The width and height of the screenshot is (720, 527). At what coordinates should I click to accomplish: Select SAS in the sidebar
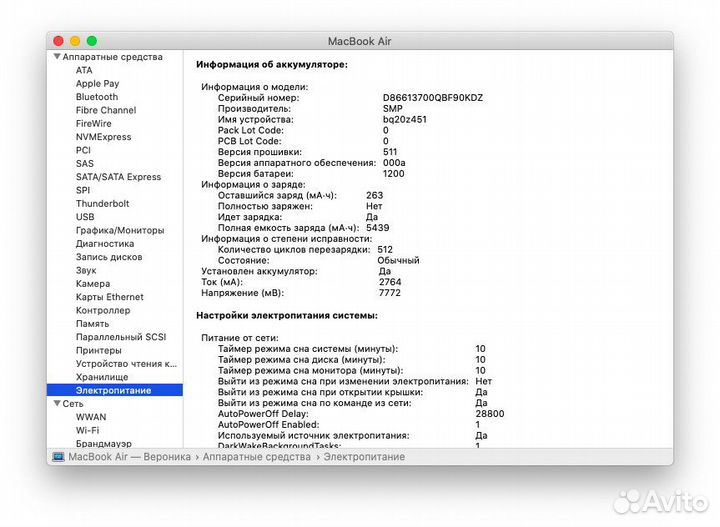pyautogui.click(x=84, y=163)
